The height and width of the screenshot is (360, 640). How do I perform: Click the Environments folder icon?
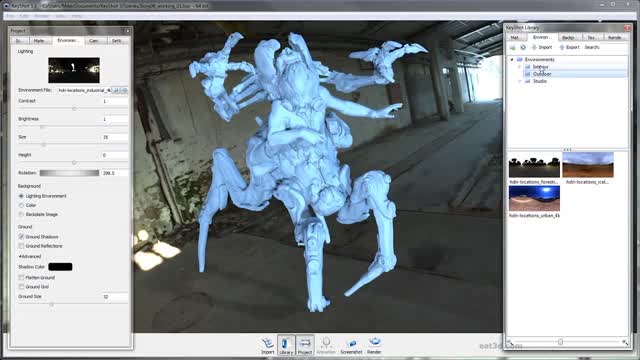[520, 60]
